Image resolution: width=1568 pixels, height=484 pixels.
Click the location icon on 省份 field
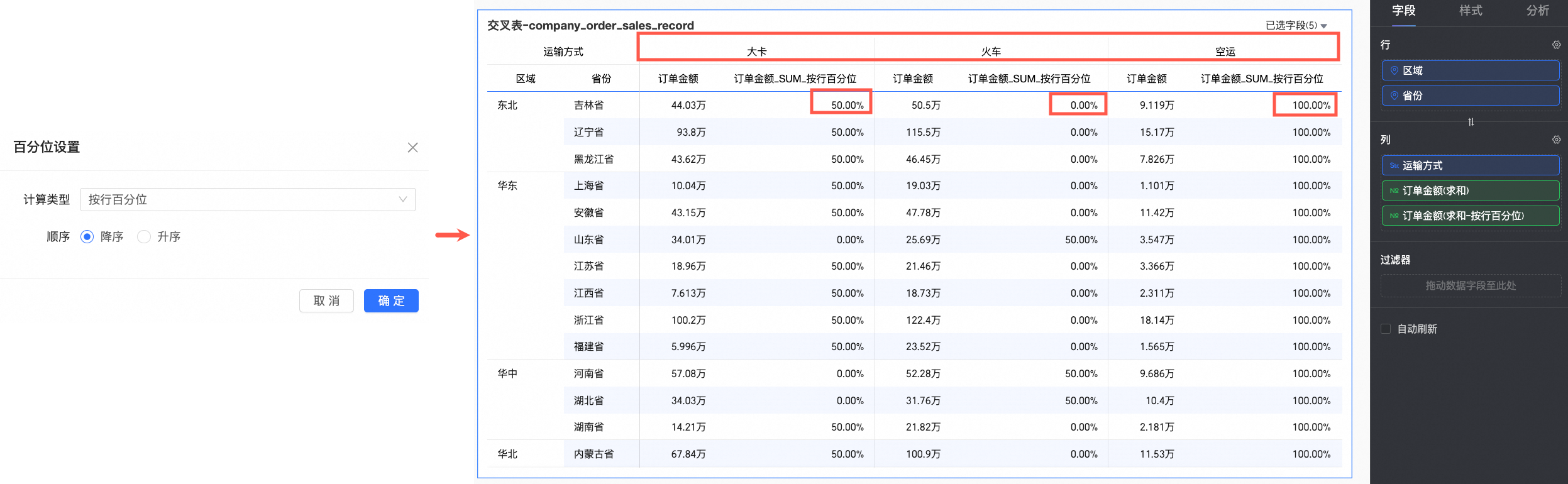click(1394, 96)
